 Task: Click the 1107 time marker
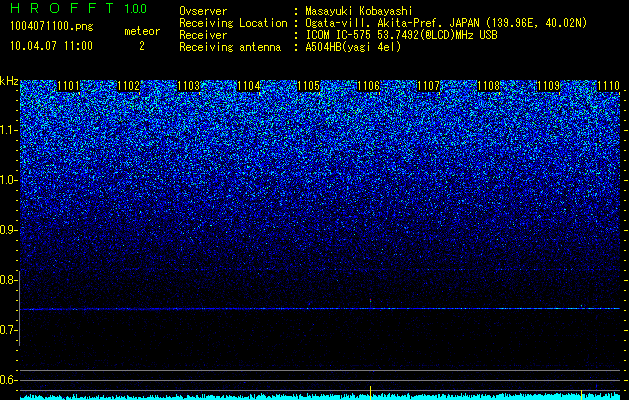tap(428, 86)
